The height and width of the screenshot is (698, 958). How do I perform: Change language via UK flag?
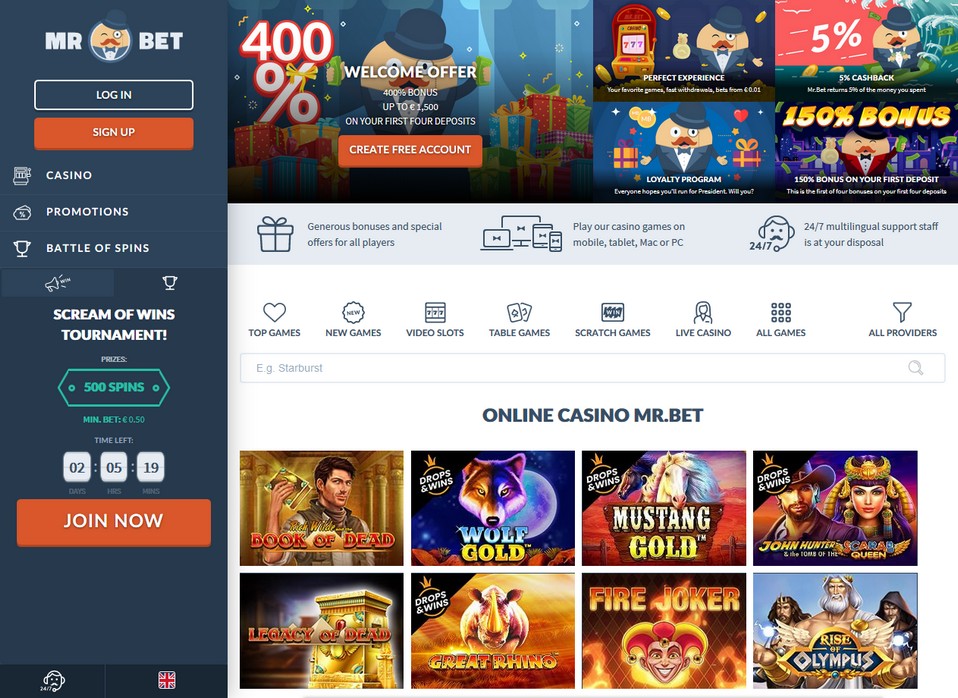pyautogui.click(x=167, y=680)
